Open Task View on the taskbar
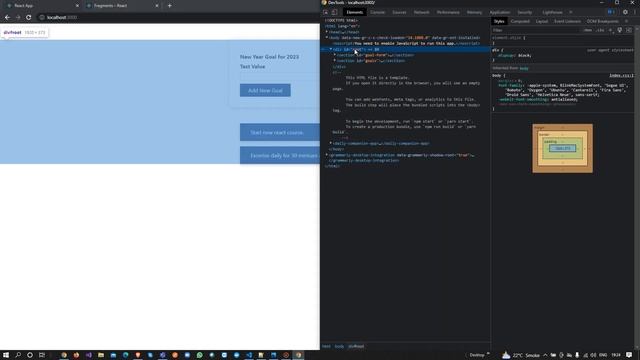The image size is (640, 360). click(x=42, y=355)
